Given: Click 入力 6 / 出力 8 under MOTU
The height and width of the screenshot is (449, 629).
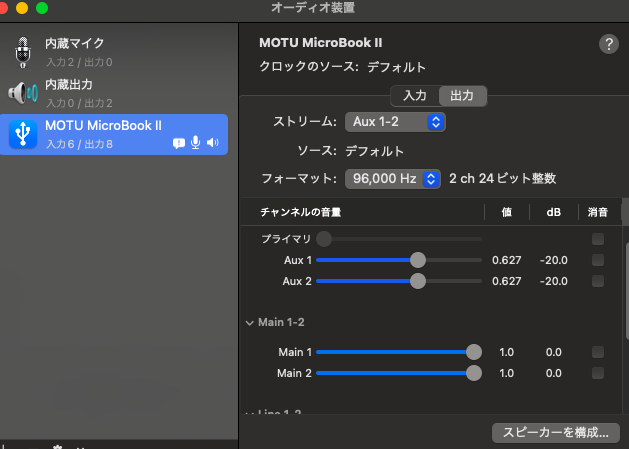Looking at the screenshot, I should tap(79, 144).
